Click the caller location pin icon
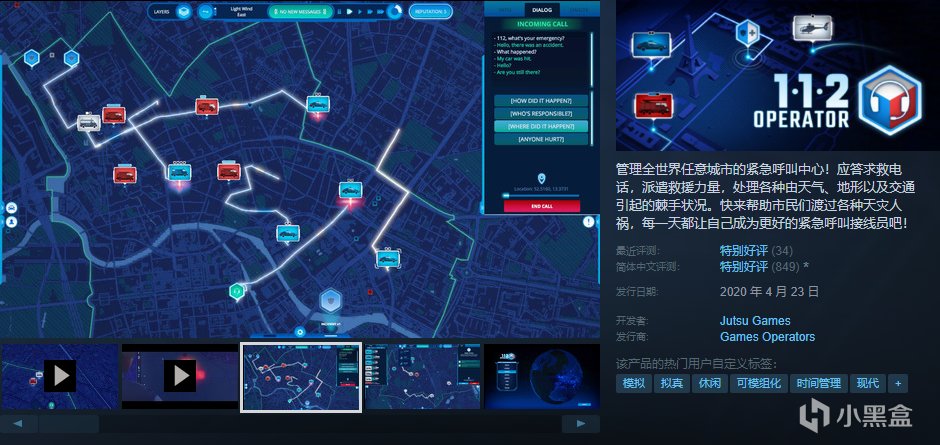This screenshot has height=445, width=940. [541, 178]
